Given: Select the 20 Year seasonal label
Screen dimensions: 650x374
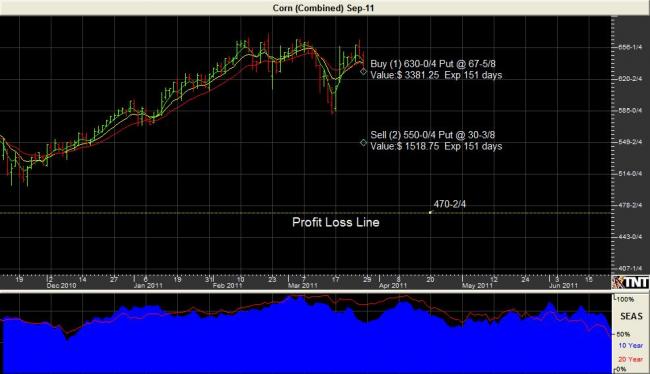Looking at the screenshot, I should (x=631, y=359).
